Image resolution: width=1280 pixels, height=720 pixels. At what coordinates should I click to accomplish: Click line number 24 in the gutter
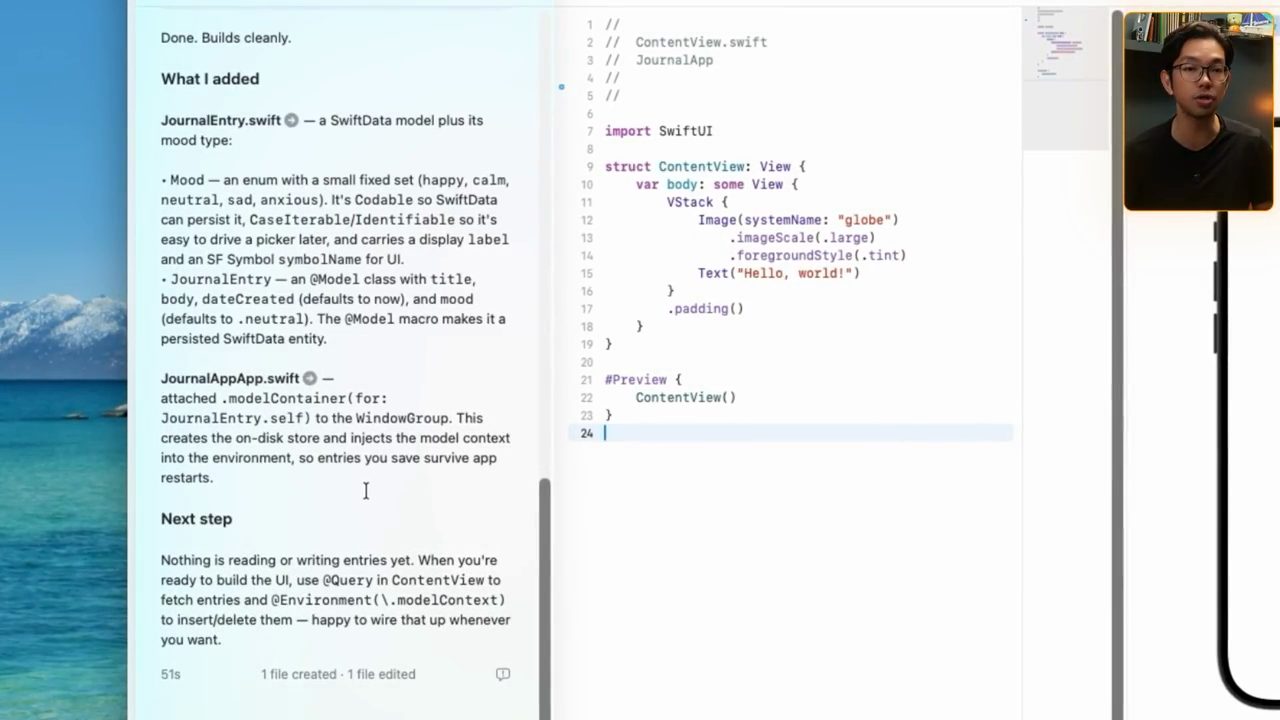587,433
